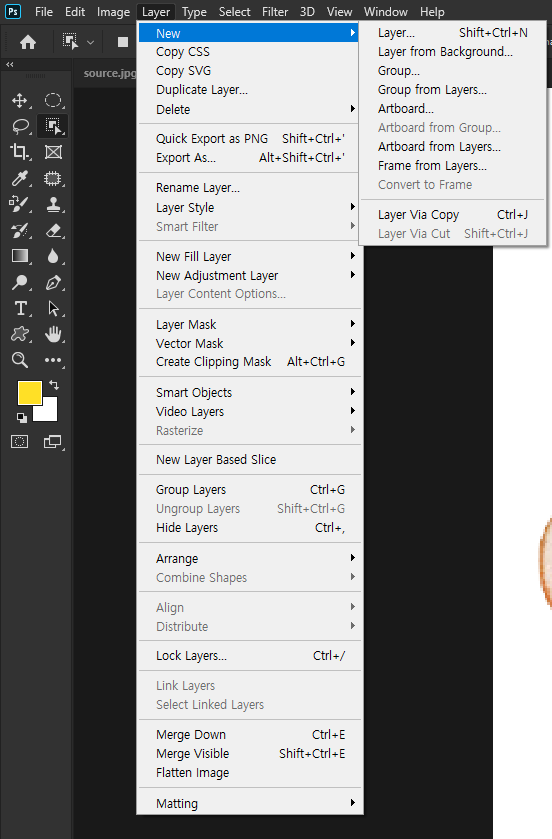Select the Zoom tool

tap(20, 360)
